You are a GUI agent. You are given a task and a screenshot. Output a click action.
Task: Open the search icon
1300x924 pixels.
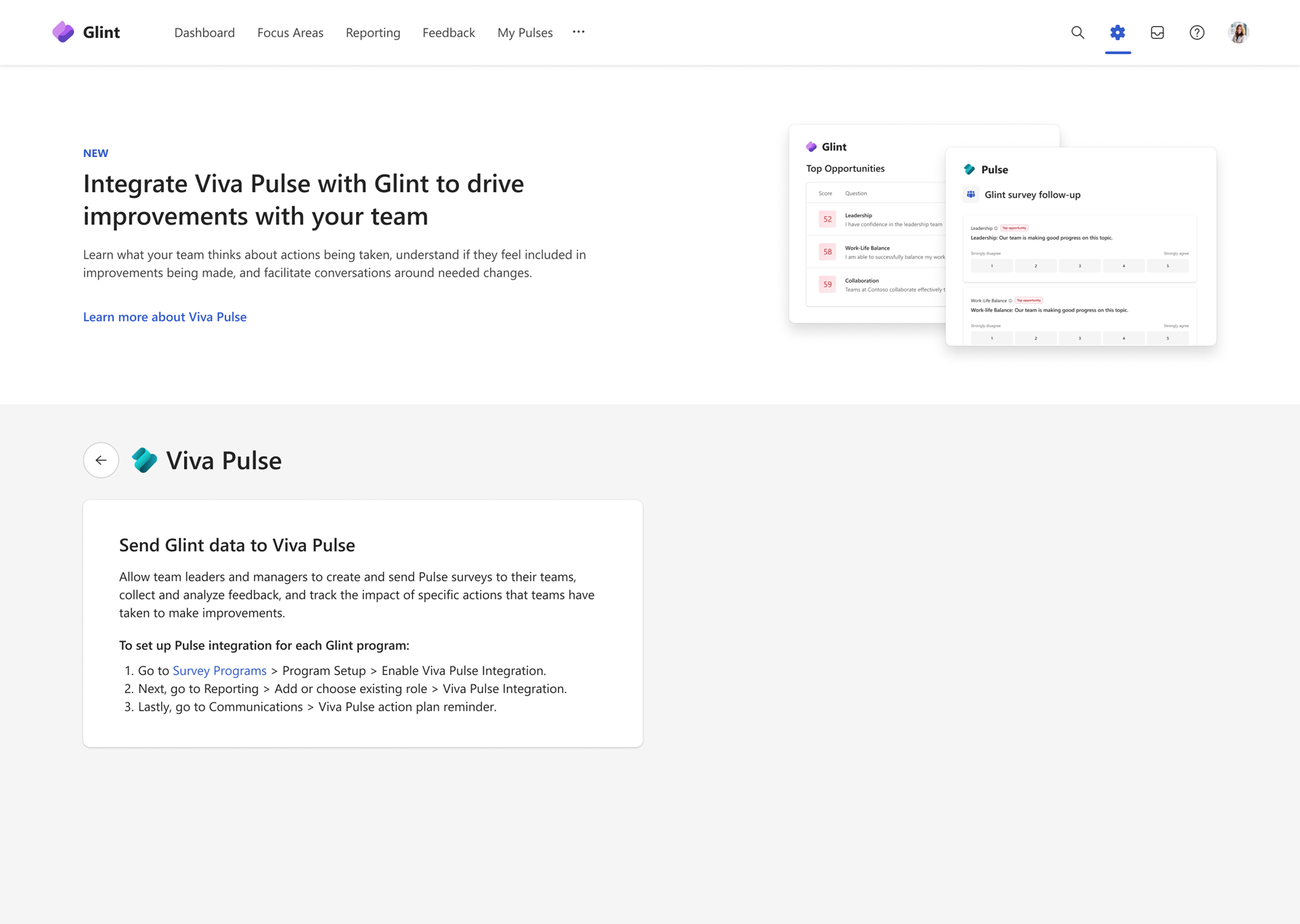click(x=1077, y=32)
